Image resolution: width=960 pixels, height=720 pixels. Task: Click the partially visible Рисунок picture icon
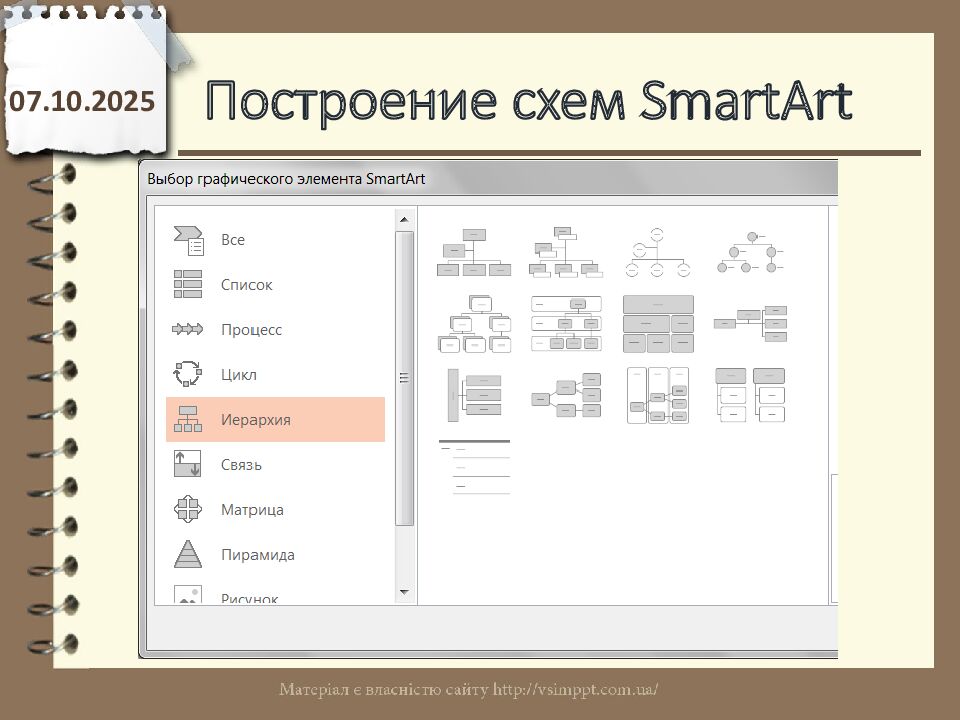[x=188, y=595]
